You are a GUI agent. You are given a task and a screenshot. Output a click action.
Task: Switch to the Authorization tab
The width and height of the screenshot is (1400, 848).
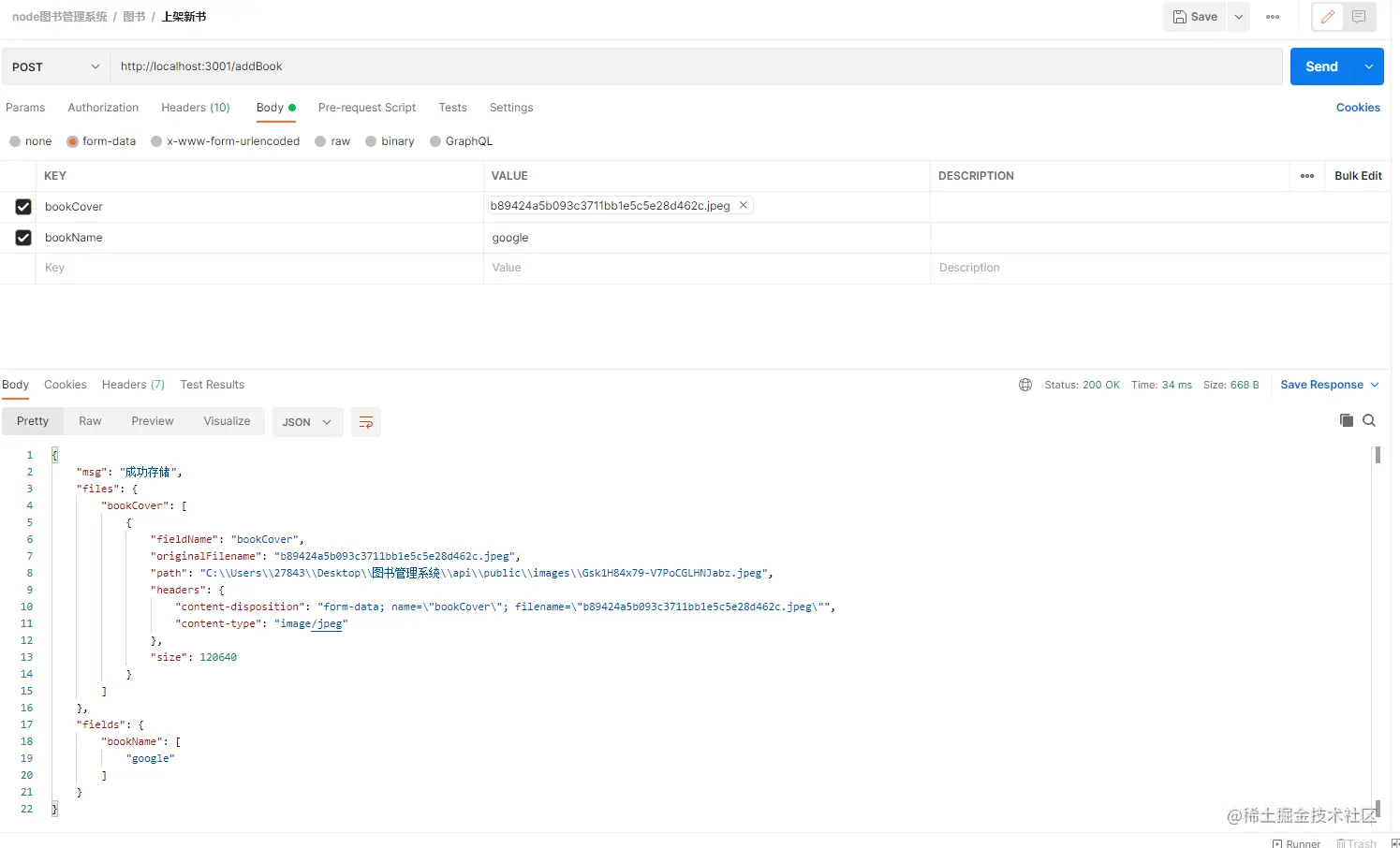[103, 108]
